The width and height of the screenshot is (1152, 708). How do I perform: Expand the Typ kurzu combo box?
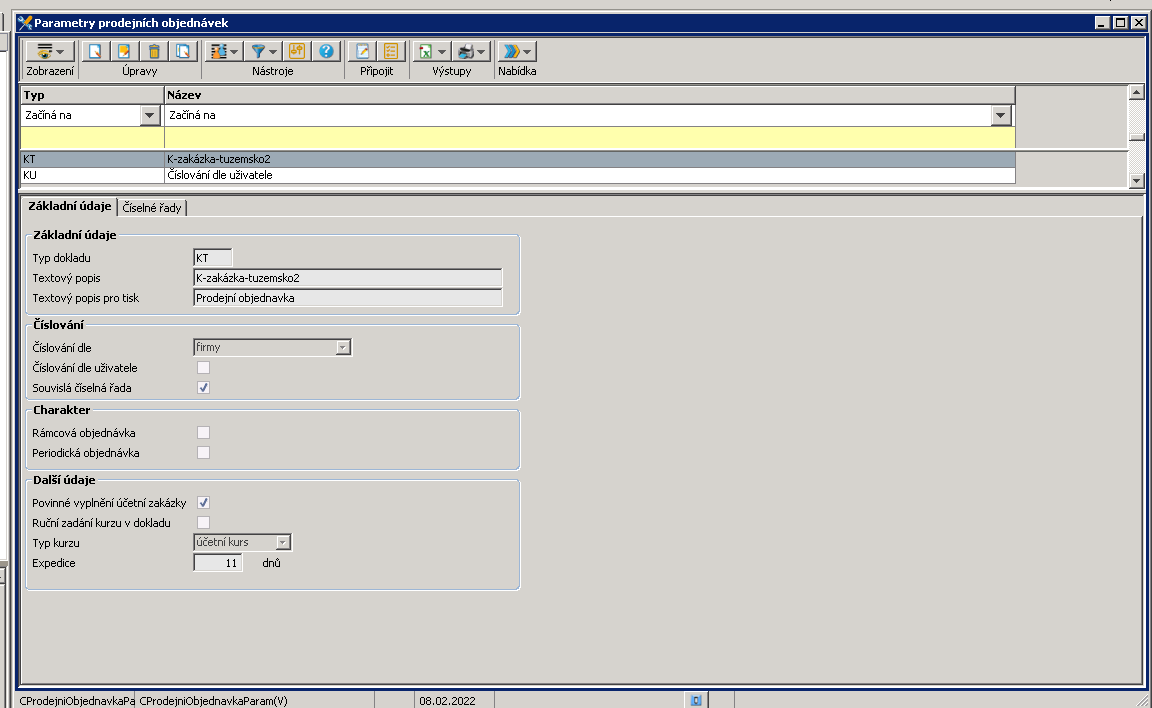[x=283, y=543]
